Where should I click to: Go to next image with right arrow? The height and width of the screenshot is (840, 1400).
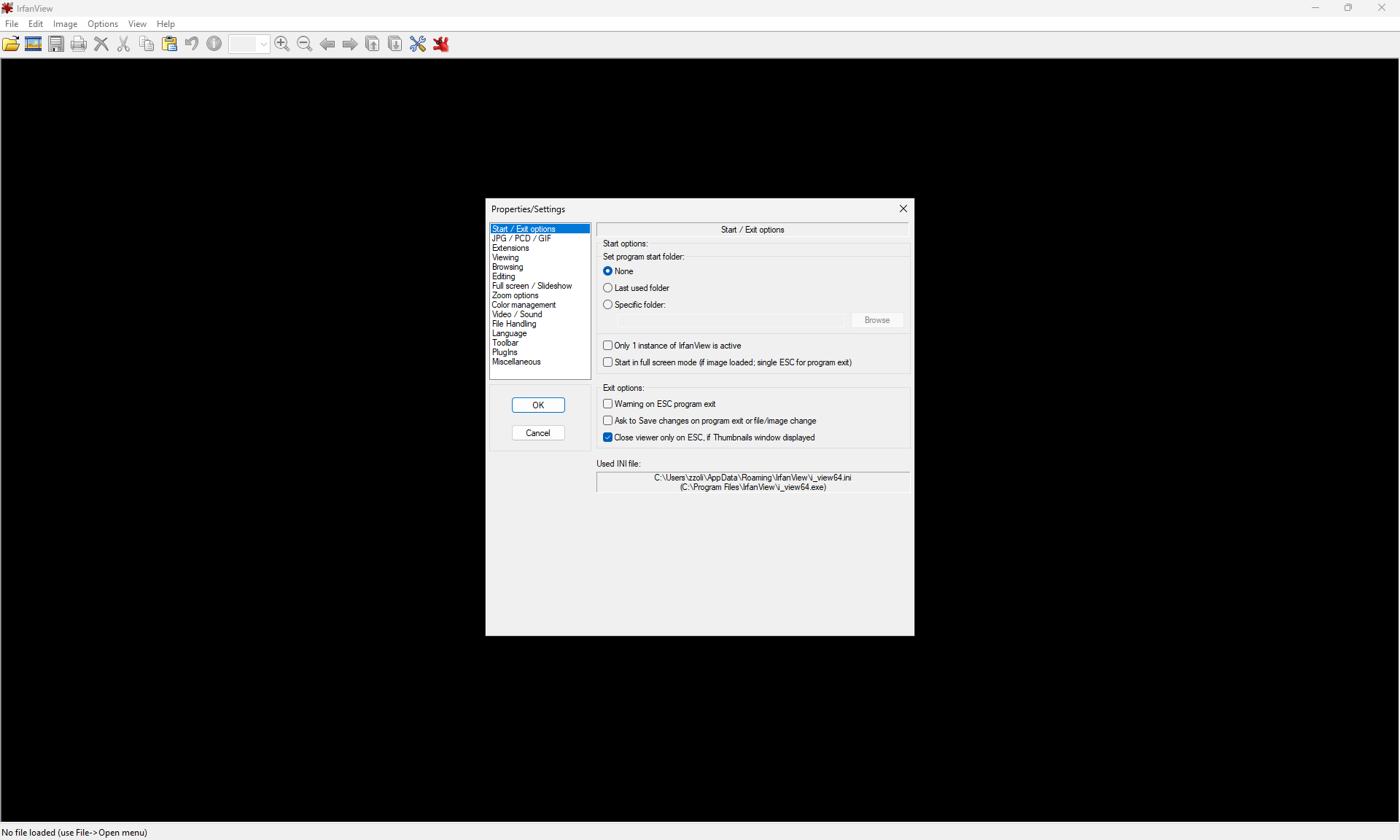(350, 44)
